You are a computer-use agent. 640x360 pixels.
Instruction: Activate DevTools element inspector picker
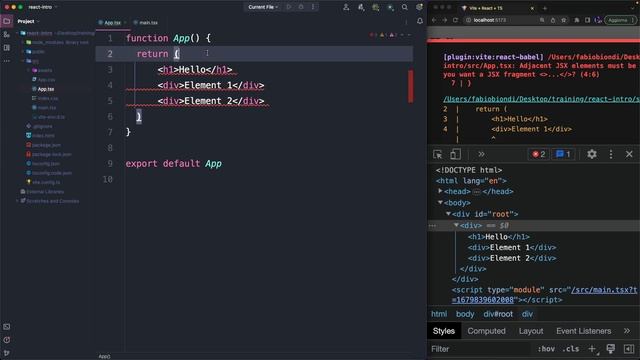click(438, 154)
